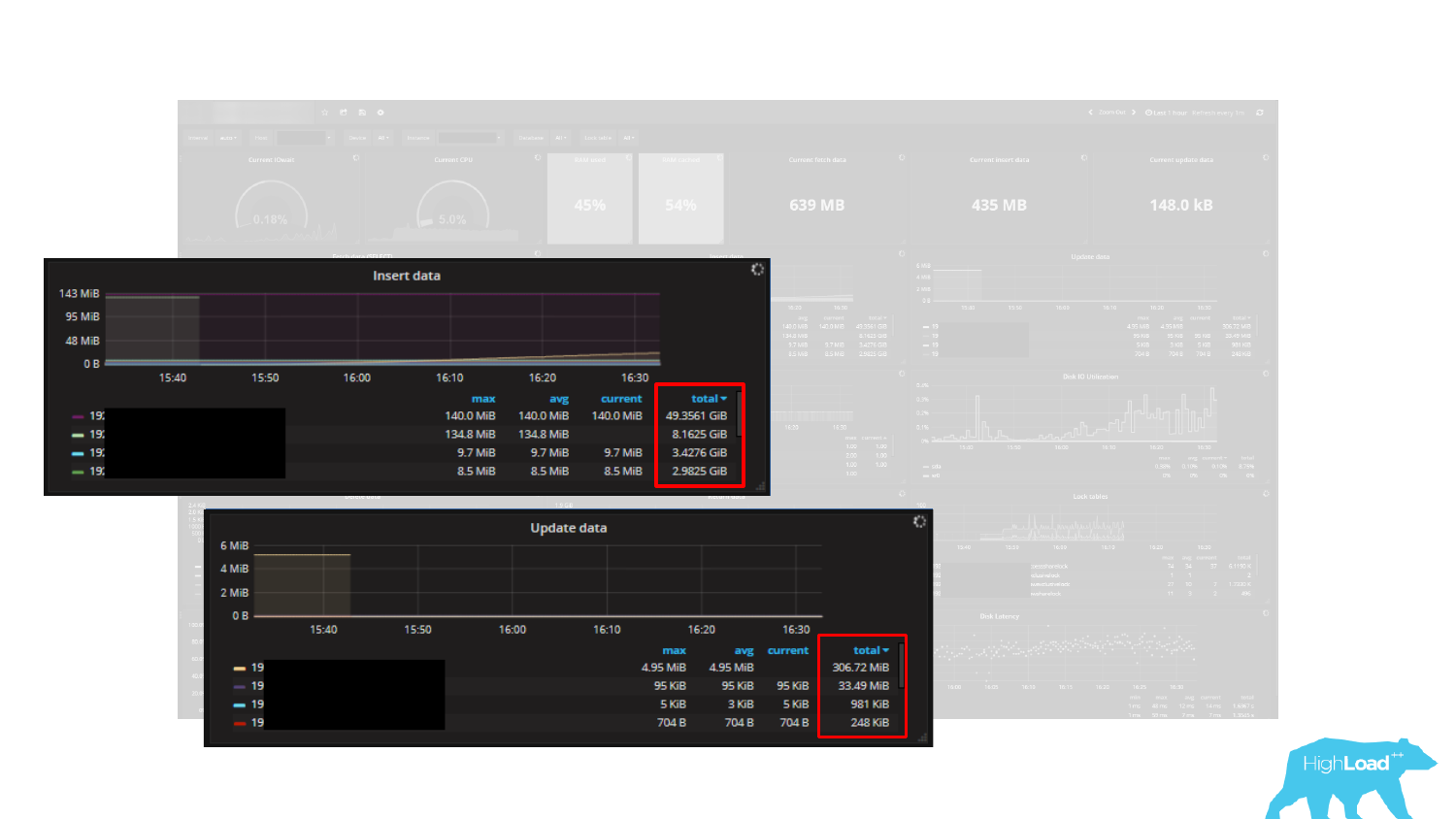Open the Last 1 hour time picker

point(1166,113)
